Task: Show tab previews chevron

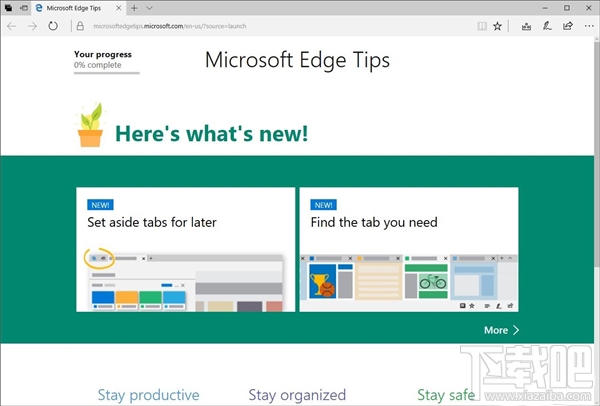Action: coord(149,8)
